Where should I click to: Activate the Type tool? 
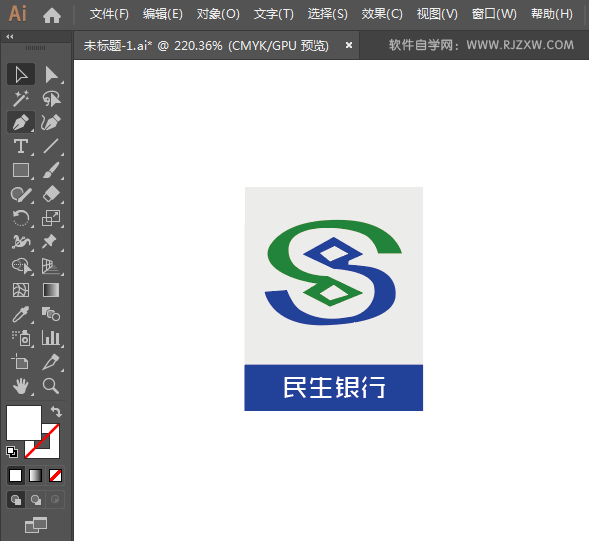tap(21, 146)
